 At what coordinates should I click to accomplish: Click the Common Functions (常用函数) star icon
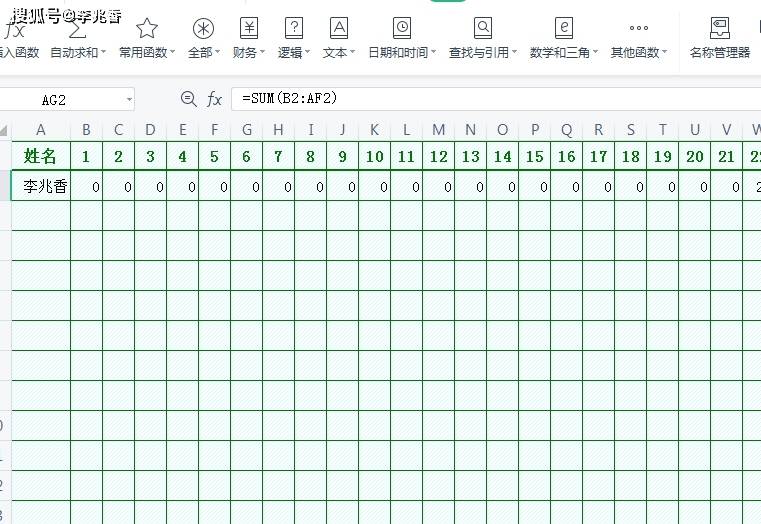pyautogui.click(x=147, y=28)
